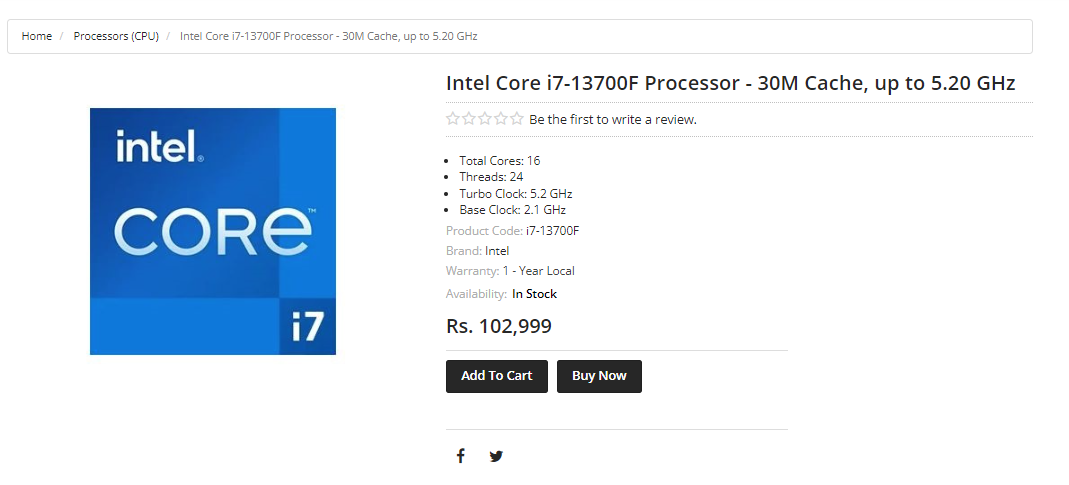1069x485 pixels.
Task: Click the In Stock availability text
Action: tap(534, 294)
